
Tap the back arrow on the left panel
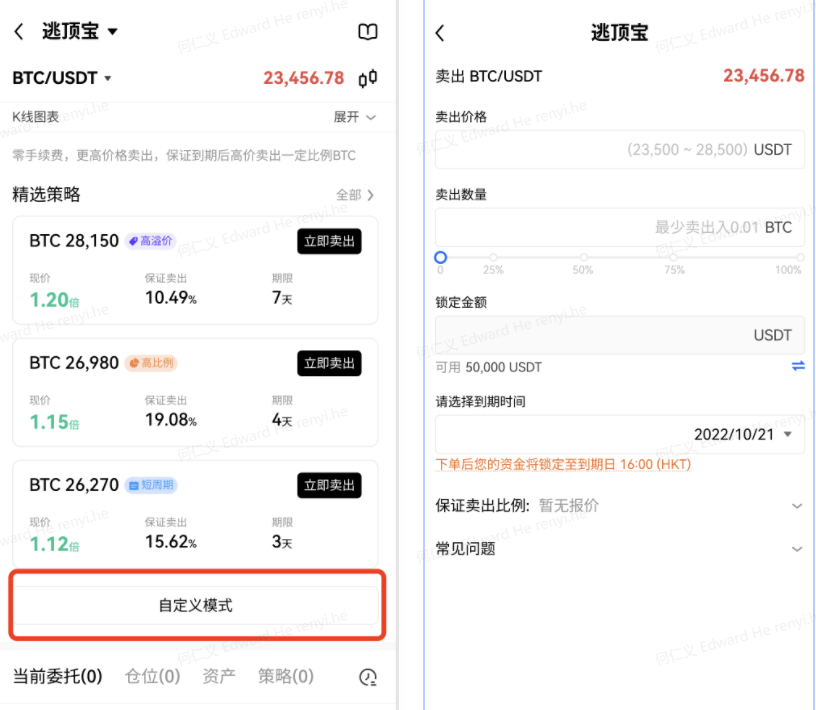point(20,31)
